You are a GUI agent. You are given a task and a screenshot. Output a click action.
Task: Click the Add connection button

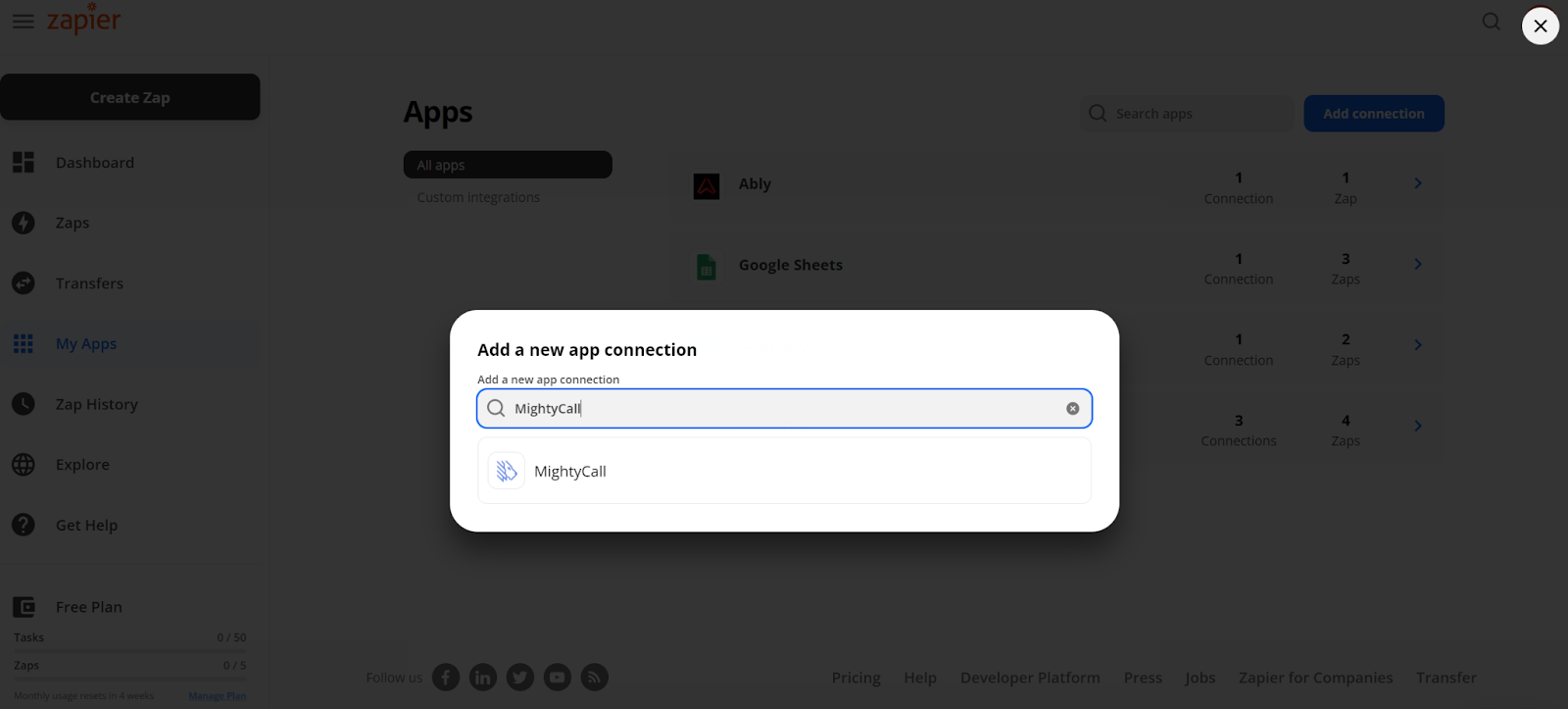(1374, 114)
